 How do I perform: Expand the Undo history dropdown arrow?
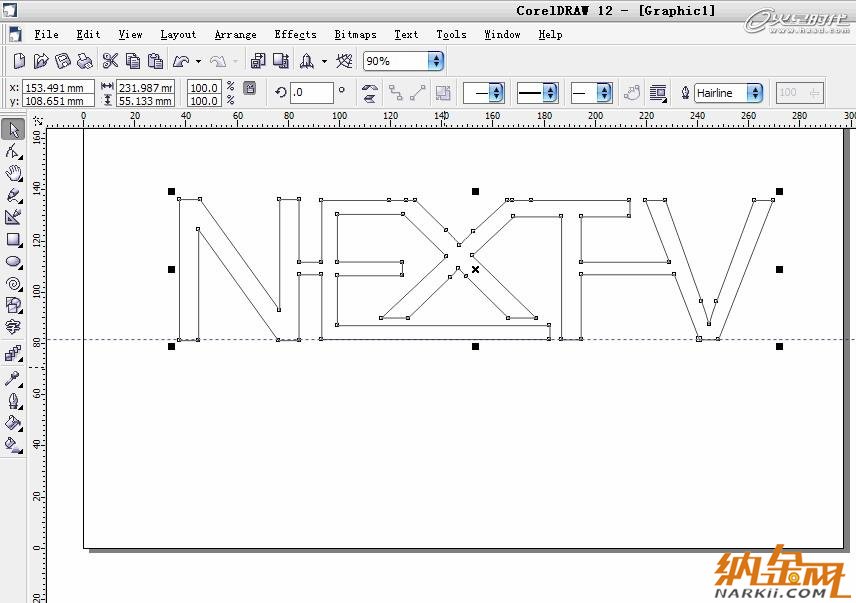[198, 61]
